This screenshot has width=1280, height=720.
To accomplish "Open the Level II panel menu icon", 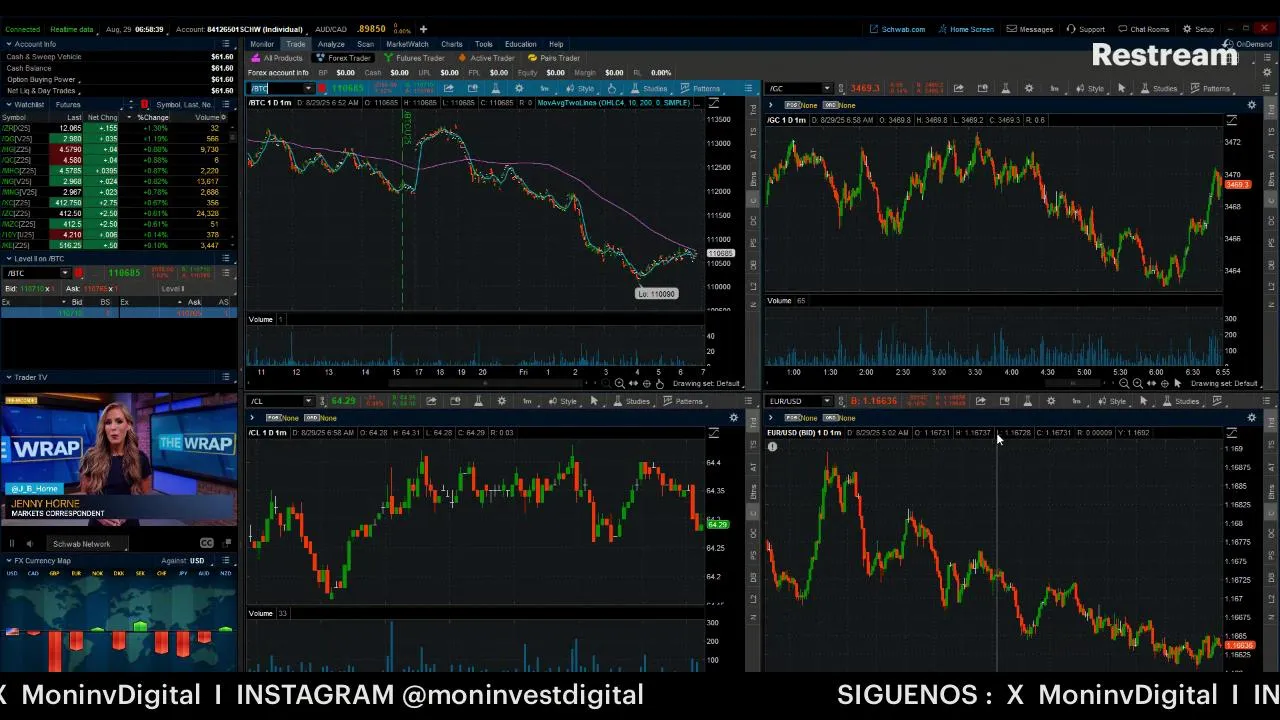I will click(x=226, y=259).
